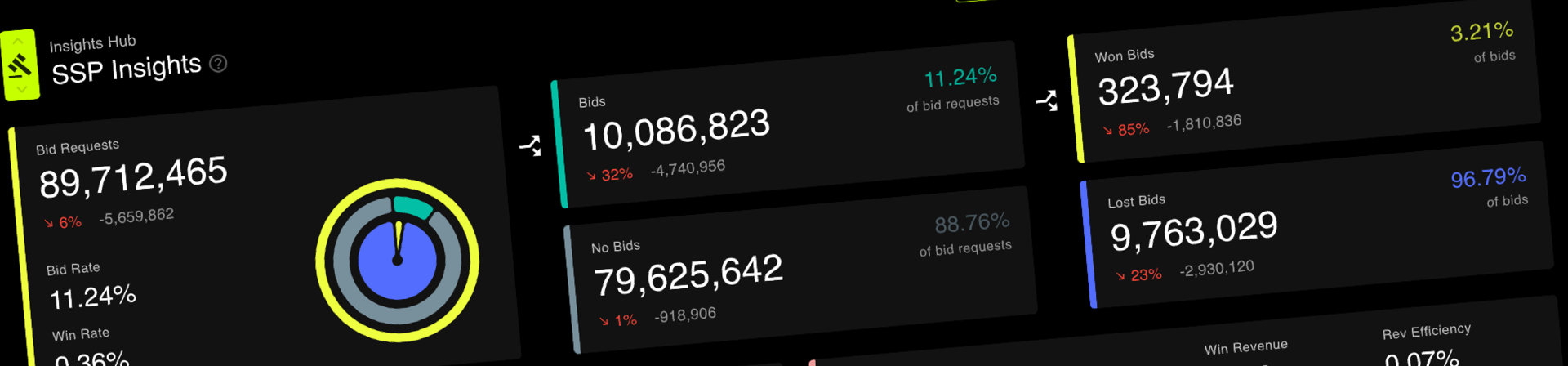Click the red down-arrow beside 6%
Screen dimensions: 1568x366
tap(49, 223)
